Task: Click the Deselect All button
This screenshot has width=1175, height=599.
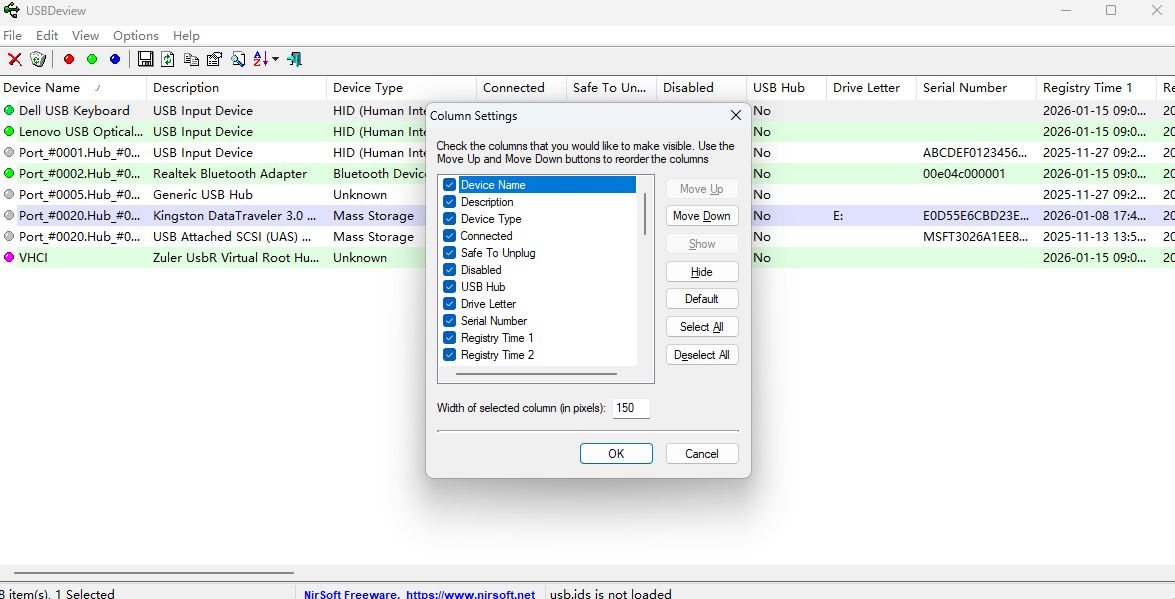Action: pos(702,355)
